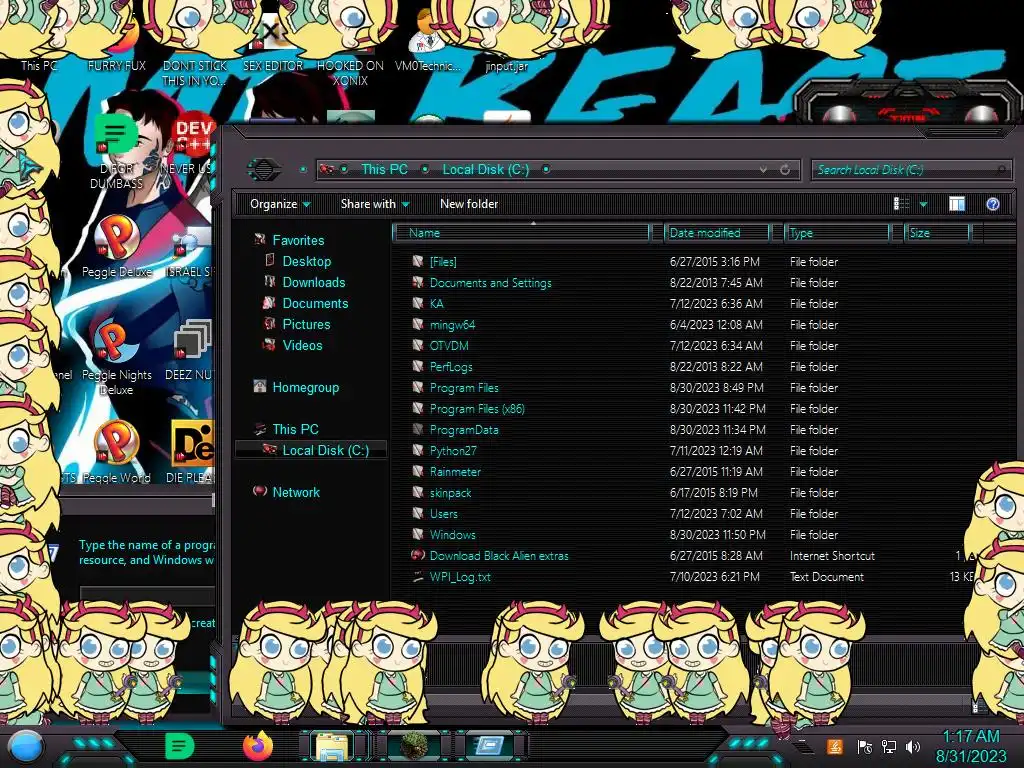This screenshot has height=768, width=1024.
Task: Open the view options dropdown arrow
Action: [x=923, y=204]
